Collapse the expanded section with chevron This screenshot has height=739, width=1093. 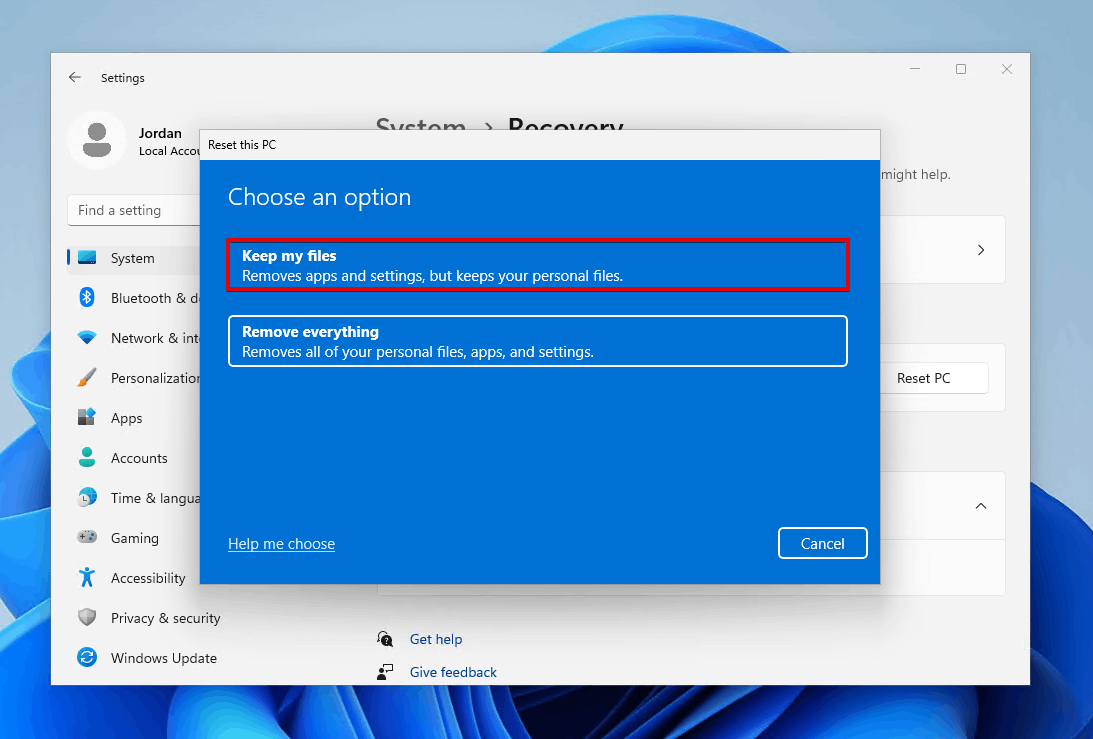981,506
